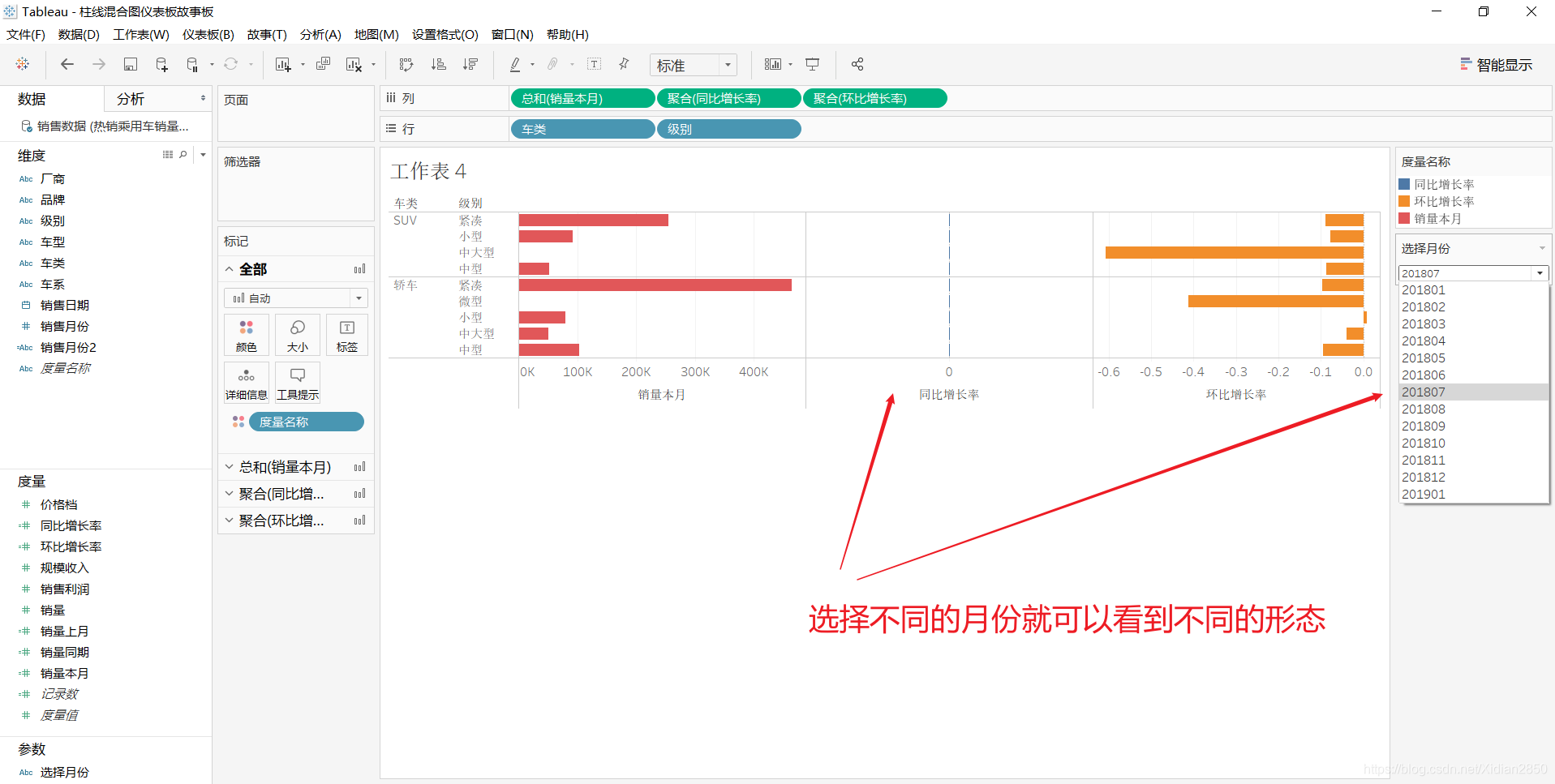Image resolution: width=1555 pixels, height=784 pixels.
Task: Click the 聚合(同比增长率) pill on columns
Action: (728, 98)
